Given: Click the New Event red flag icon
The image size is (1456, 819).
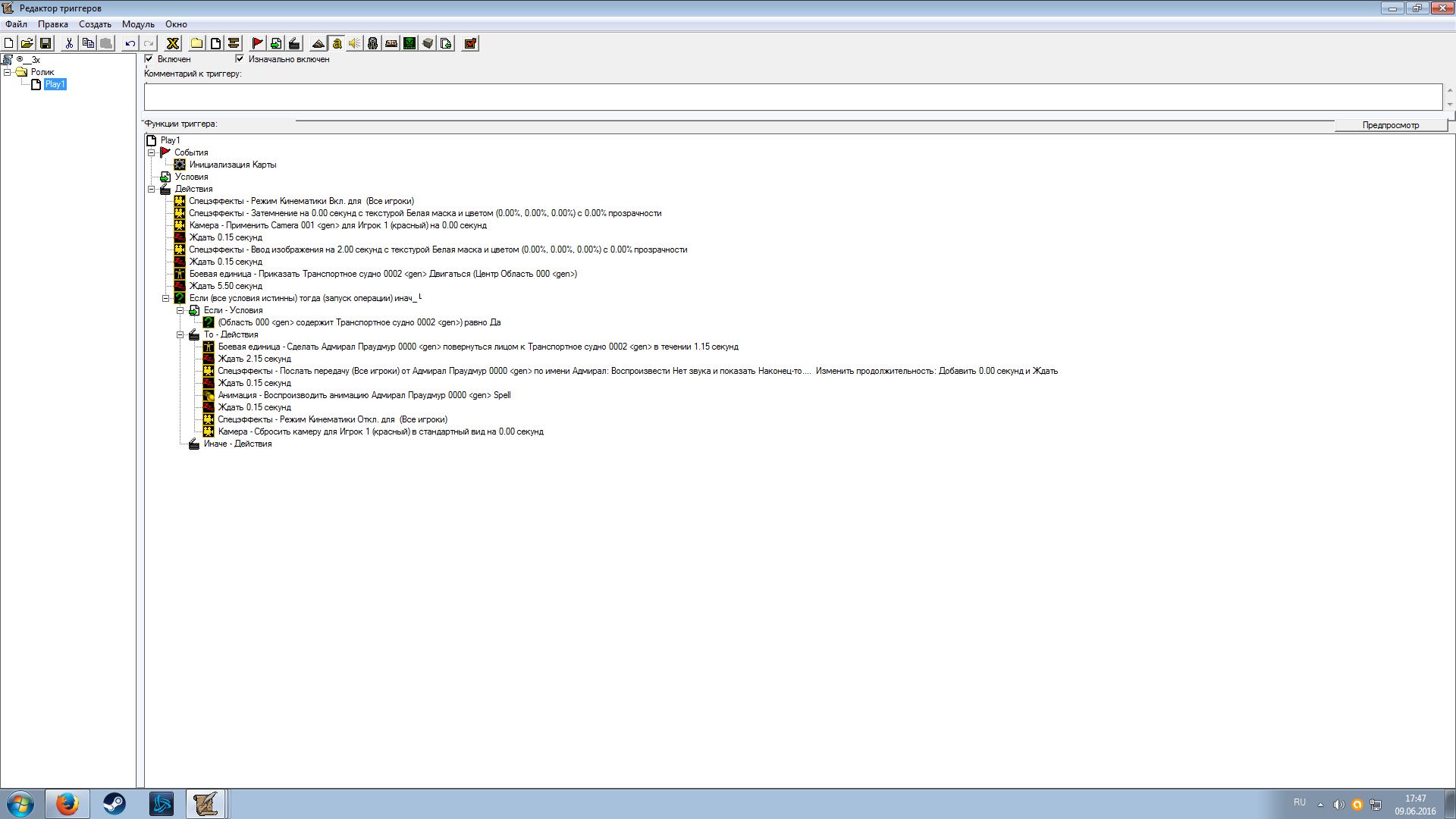Looking at the screenshot, I should point(258,43).
